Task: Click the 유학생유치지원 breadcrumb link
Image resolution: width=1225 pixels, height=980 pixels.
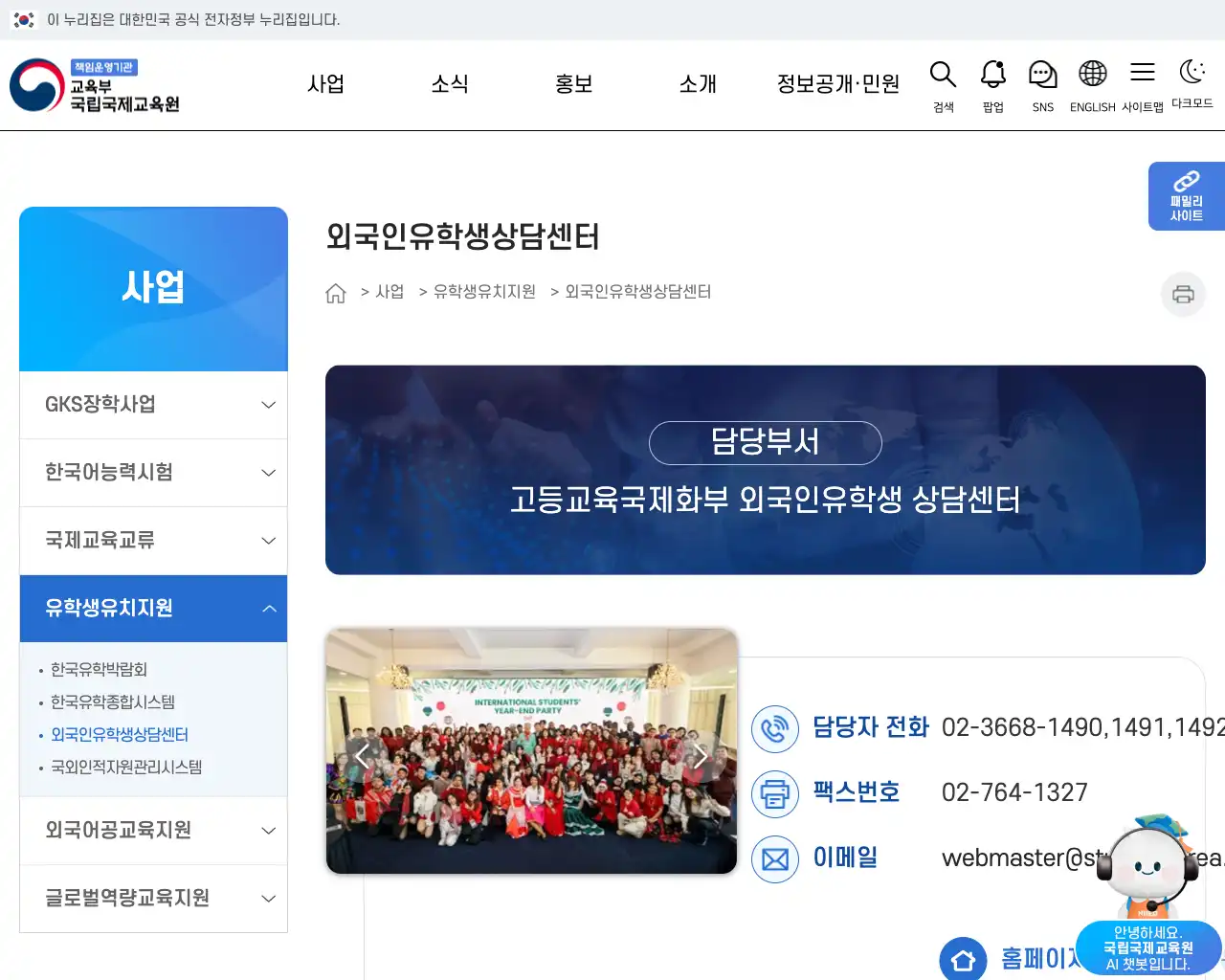Action: (484, 292)
